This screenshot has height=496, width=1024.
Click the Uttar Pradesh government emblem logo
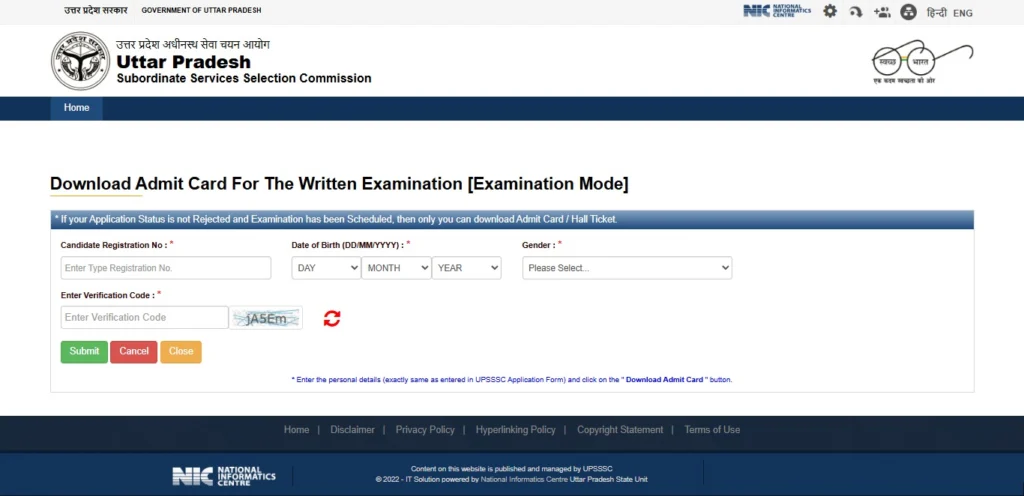click(80, 61)
